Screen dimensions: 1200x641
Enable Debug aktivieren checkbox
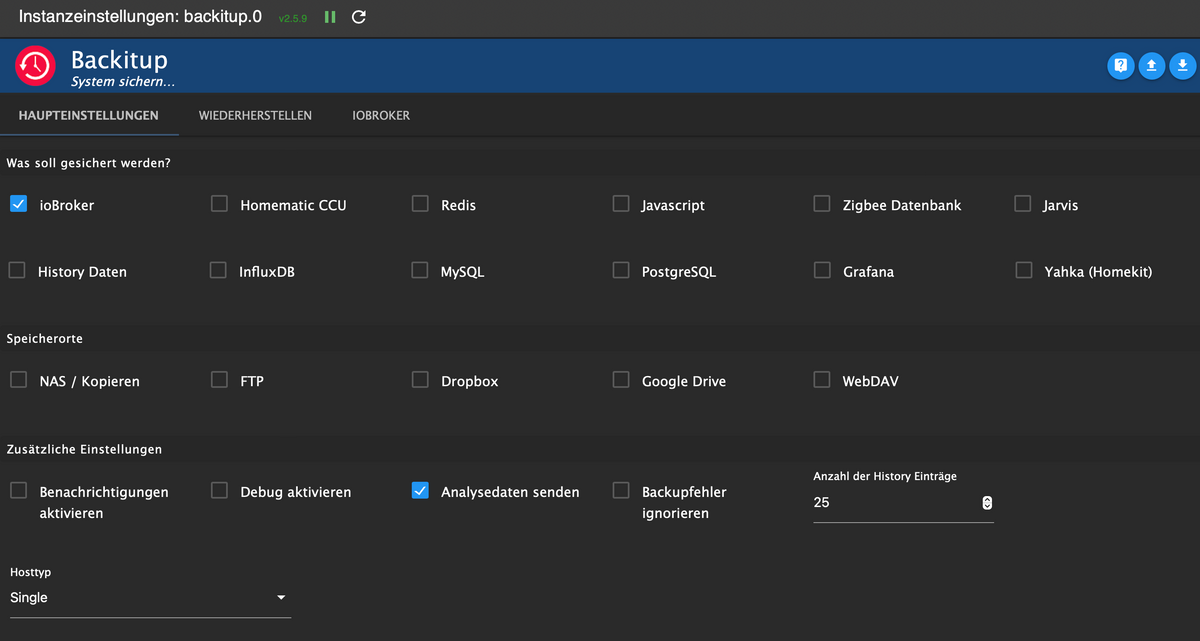219,491
